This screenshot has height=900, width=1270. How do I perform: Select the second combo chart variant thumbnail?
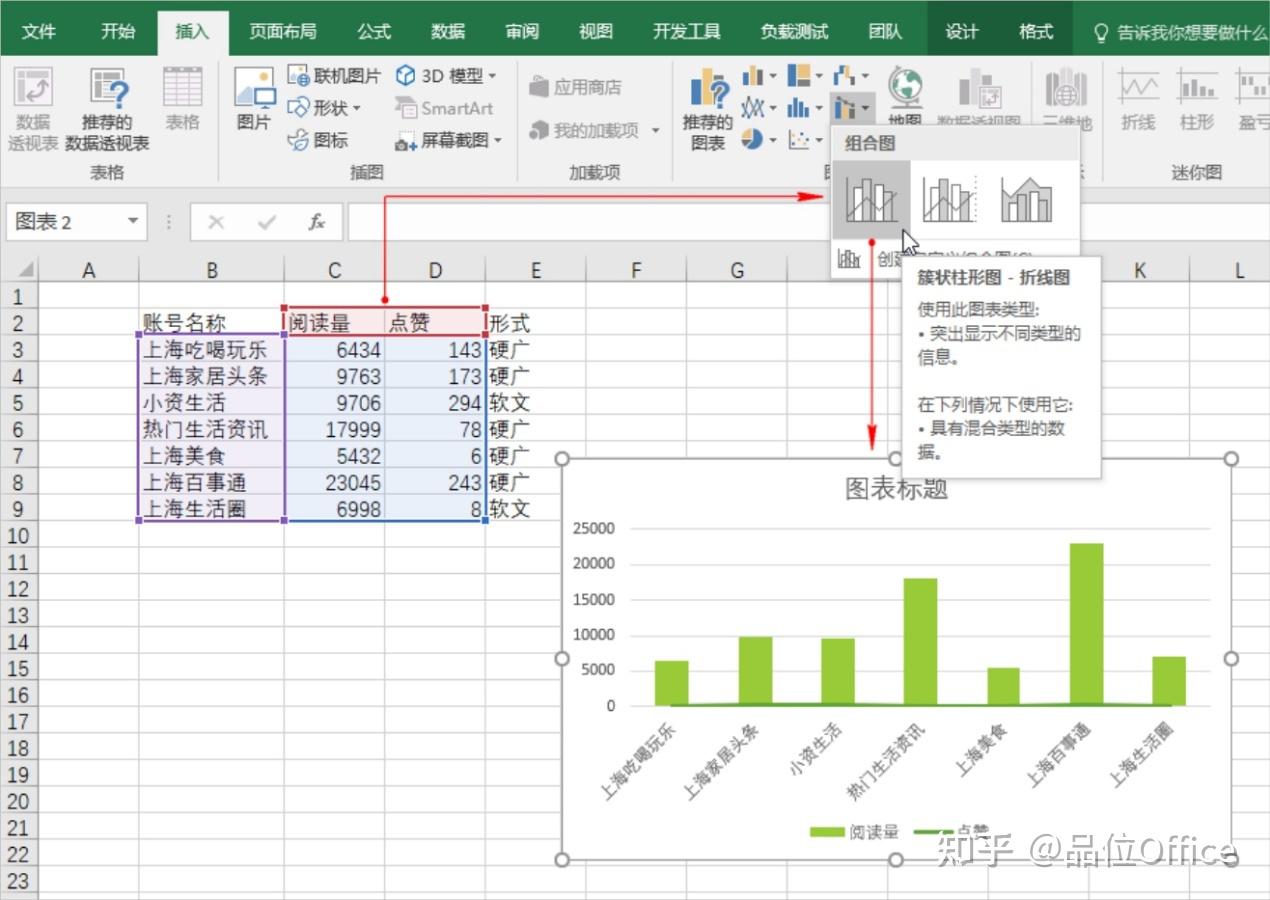(x=947, y=197)
